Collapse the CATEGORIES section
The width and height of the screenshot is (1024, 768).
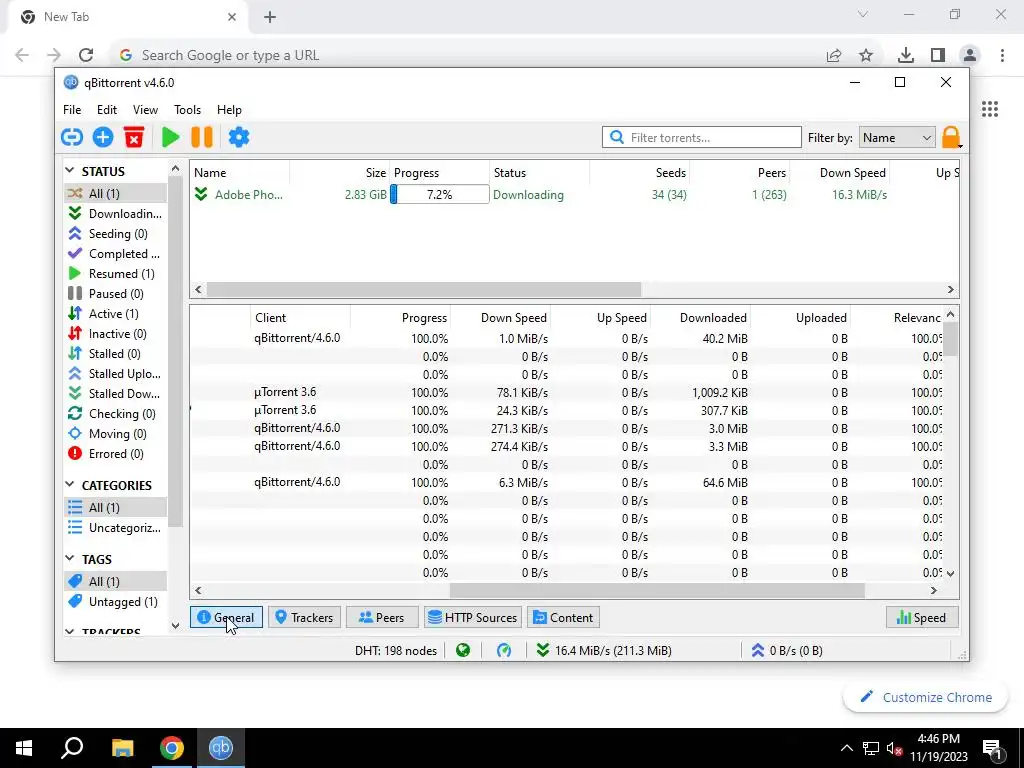pyautogui.click(x=70, y=485)
